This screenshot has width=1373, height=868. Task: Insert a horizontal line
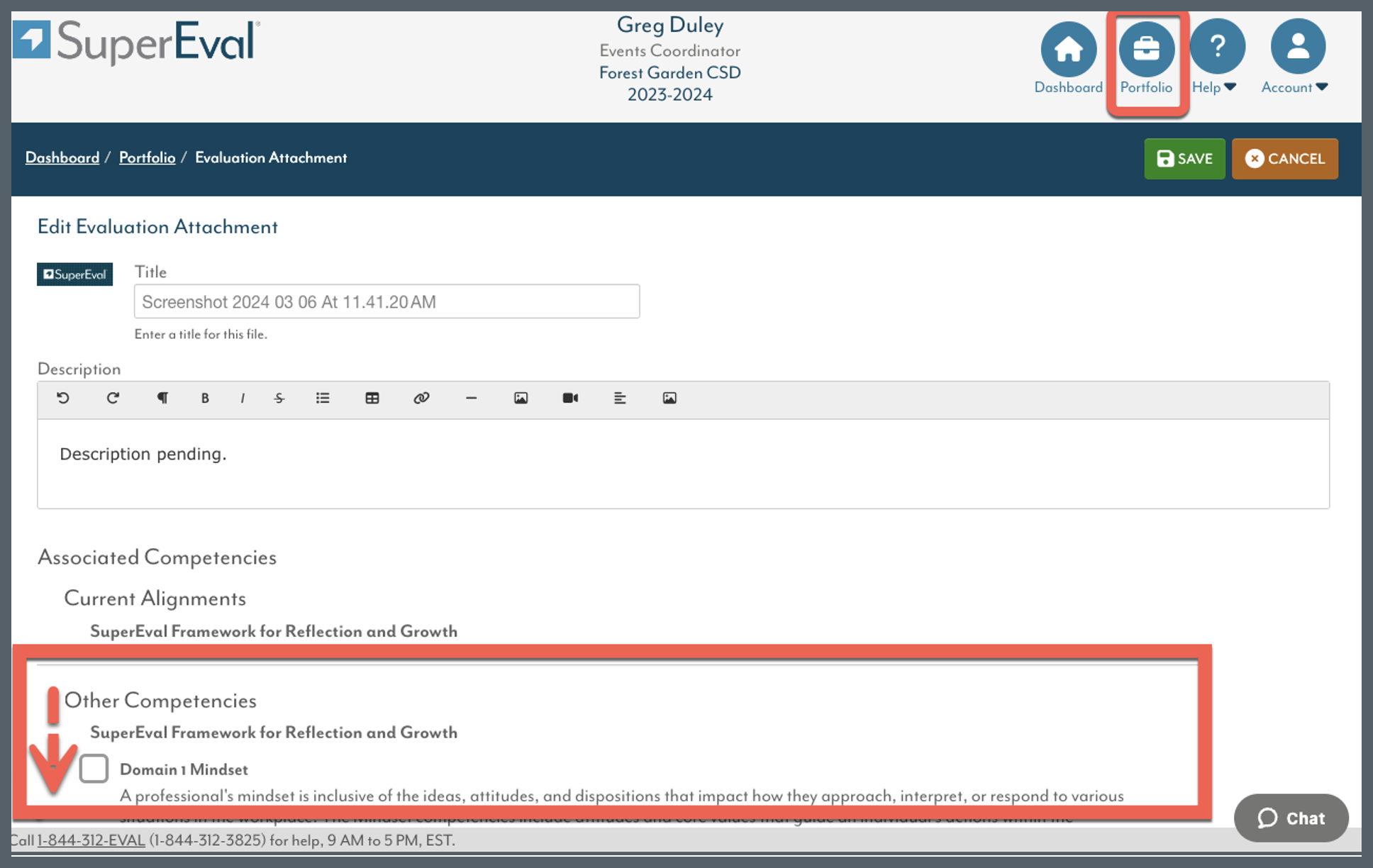tap(471, 398)
